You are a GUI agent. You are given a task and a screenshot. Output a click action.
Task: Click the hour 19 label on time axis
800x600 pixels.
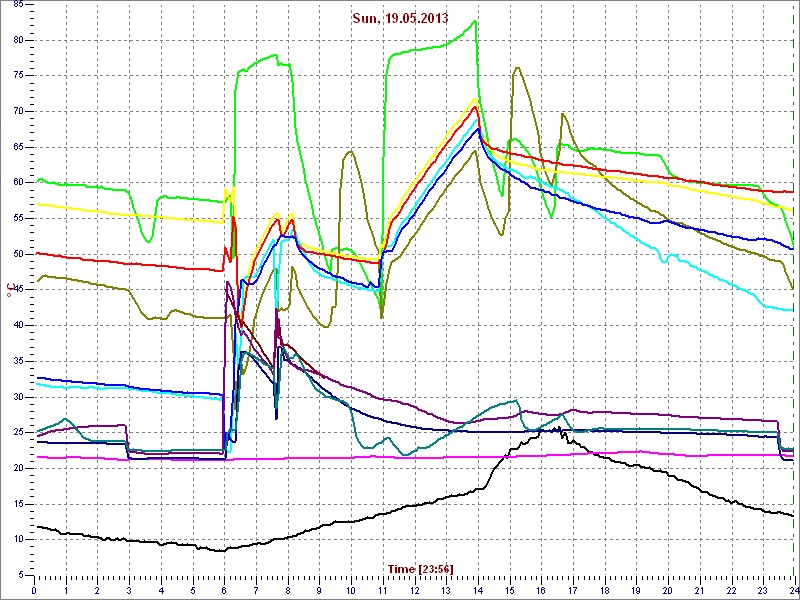click(636, 590)
